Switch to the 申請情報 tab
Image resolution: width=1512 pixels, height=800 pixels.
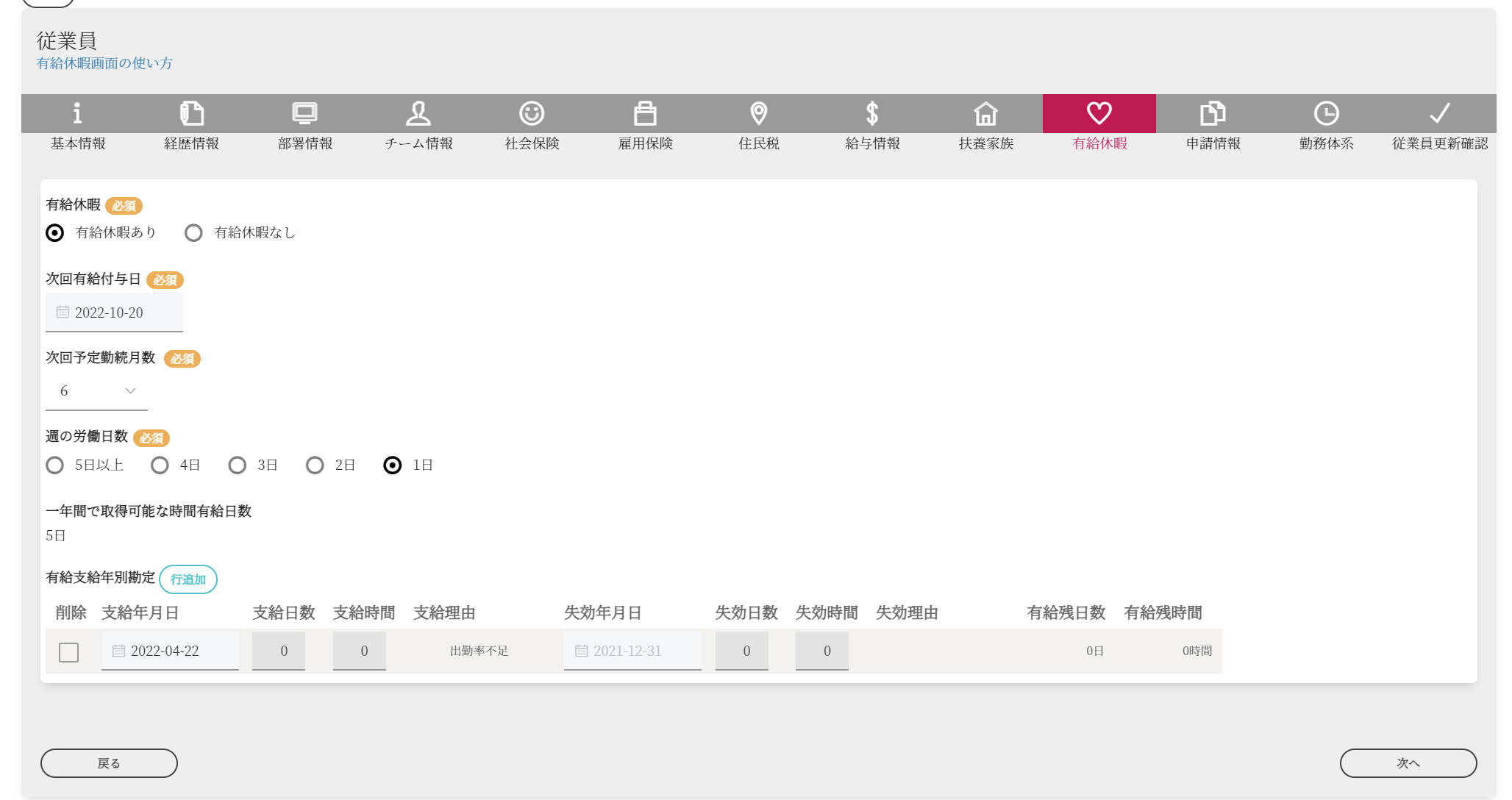(1213, 123)
